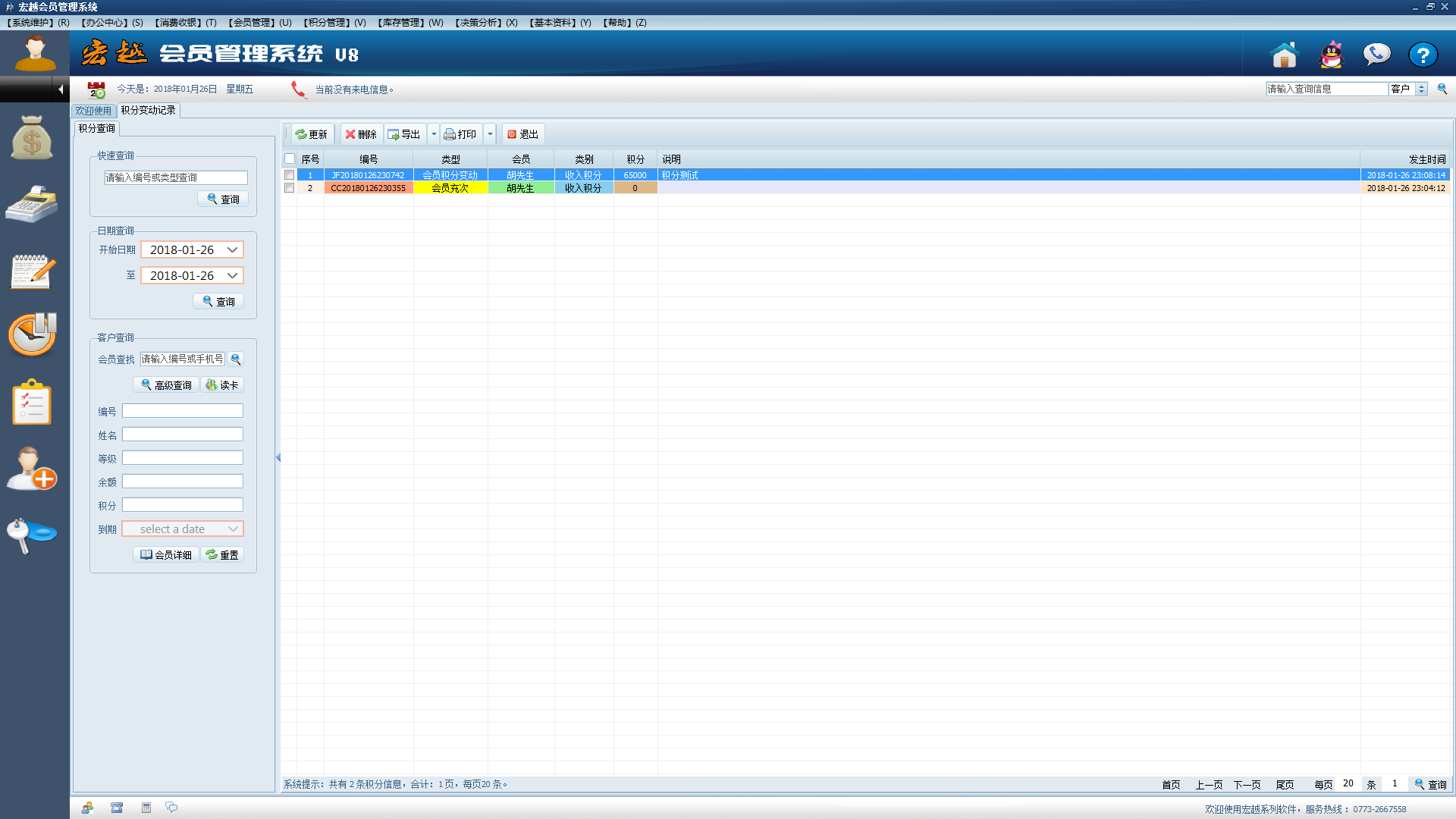Click the phone speech bubble icon

(x=1376, y=55)
